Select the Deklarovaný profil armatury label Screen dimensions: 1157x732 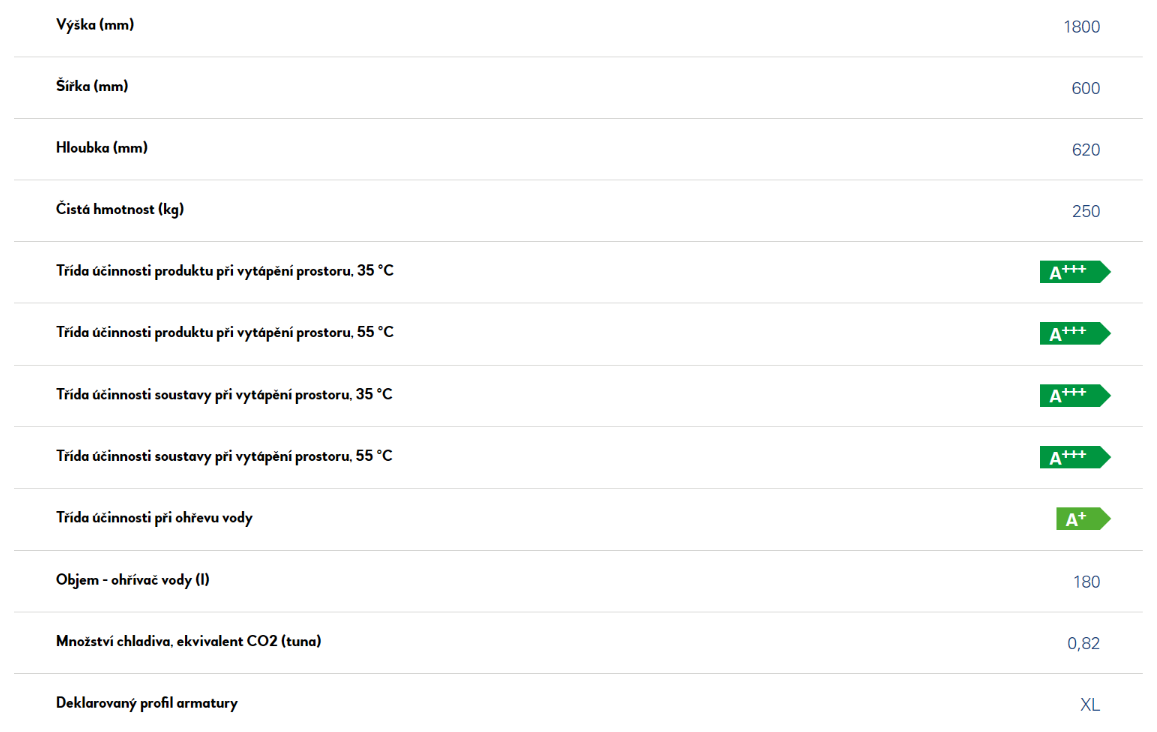pos(147,703)
